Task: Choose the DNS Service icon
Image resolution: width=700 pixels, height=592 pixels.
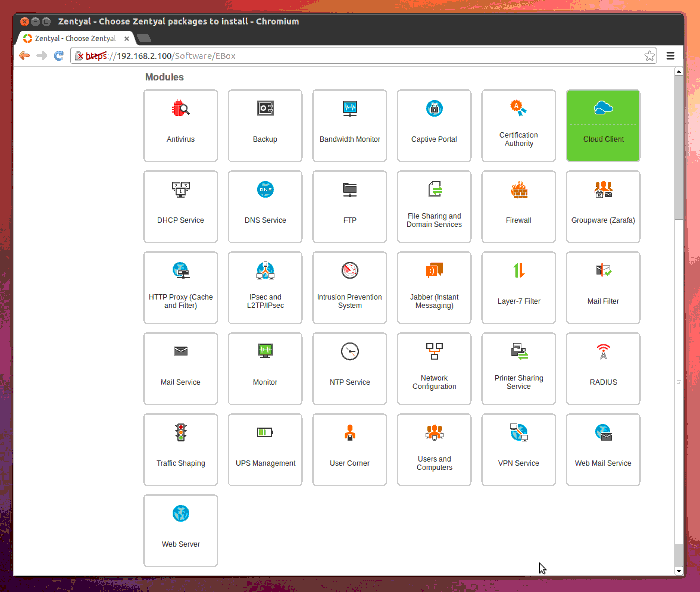Action: pyautogui.click(x=265, y=190)
